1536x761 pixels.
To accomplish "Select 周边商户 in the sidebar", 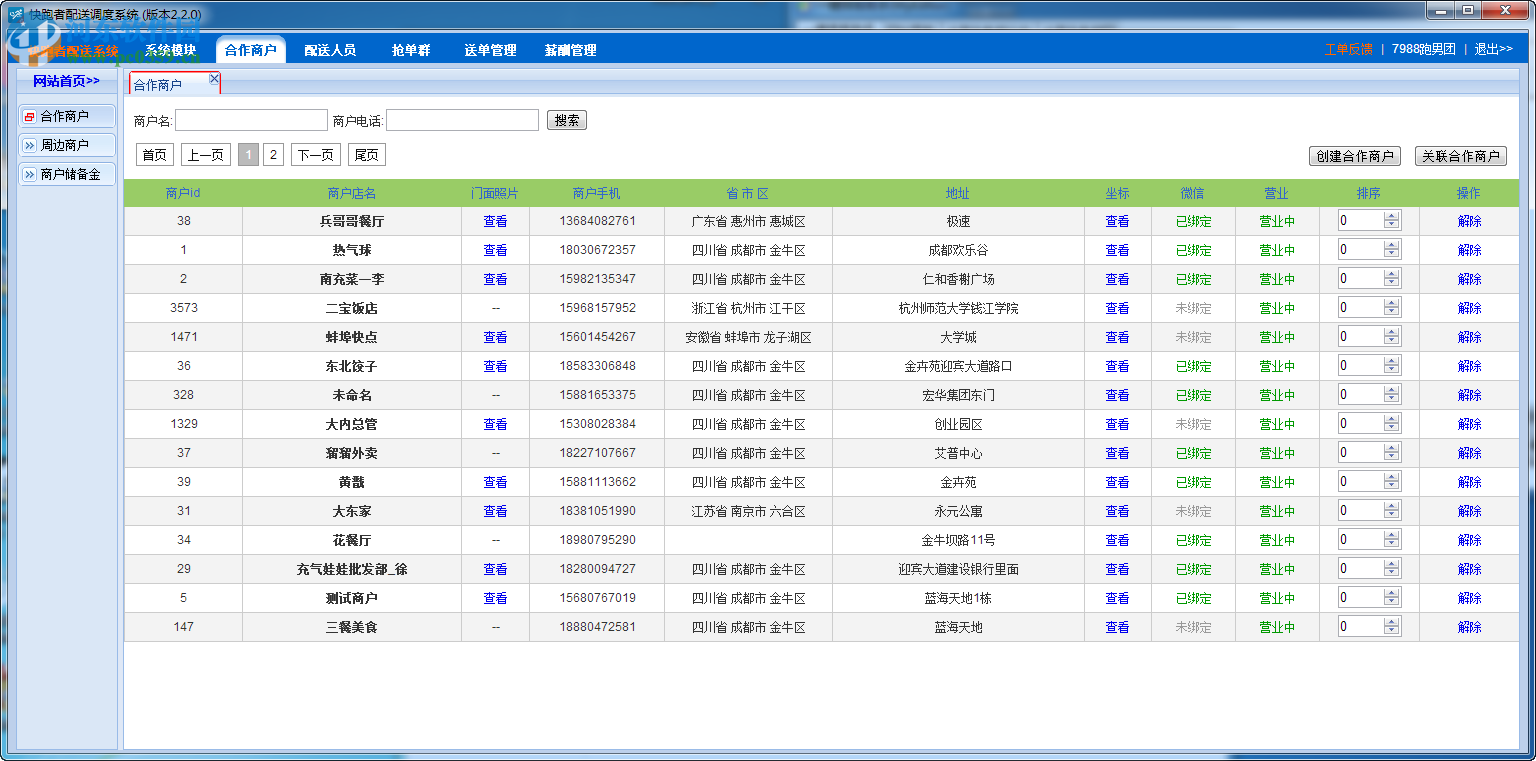I will point(67,146).
